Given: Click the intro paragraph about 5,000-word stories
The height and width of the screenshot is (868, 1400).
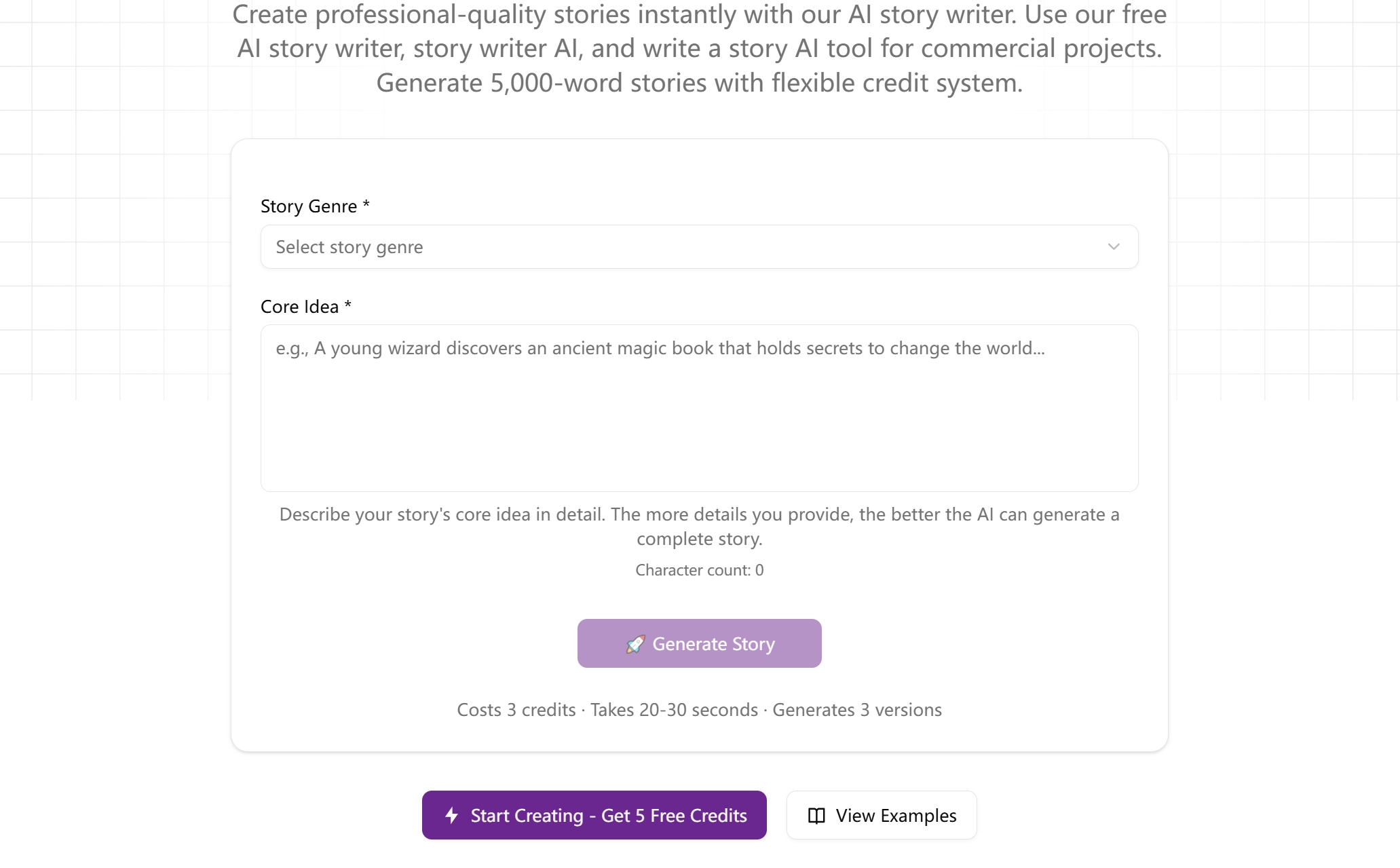Looking at the screenshot, I should point(699,49).
